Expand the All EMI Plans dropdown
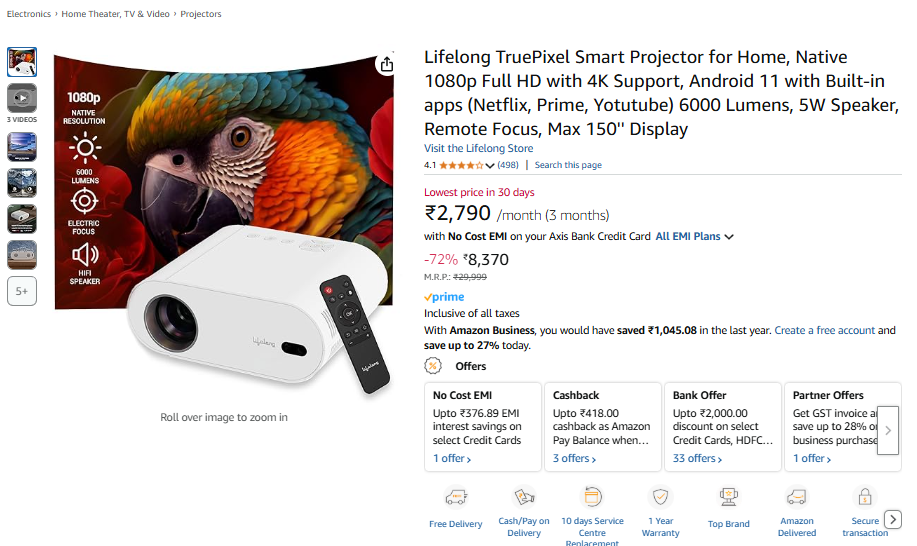 click(x=695, y=237)
